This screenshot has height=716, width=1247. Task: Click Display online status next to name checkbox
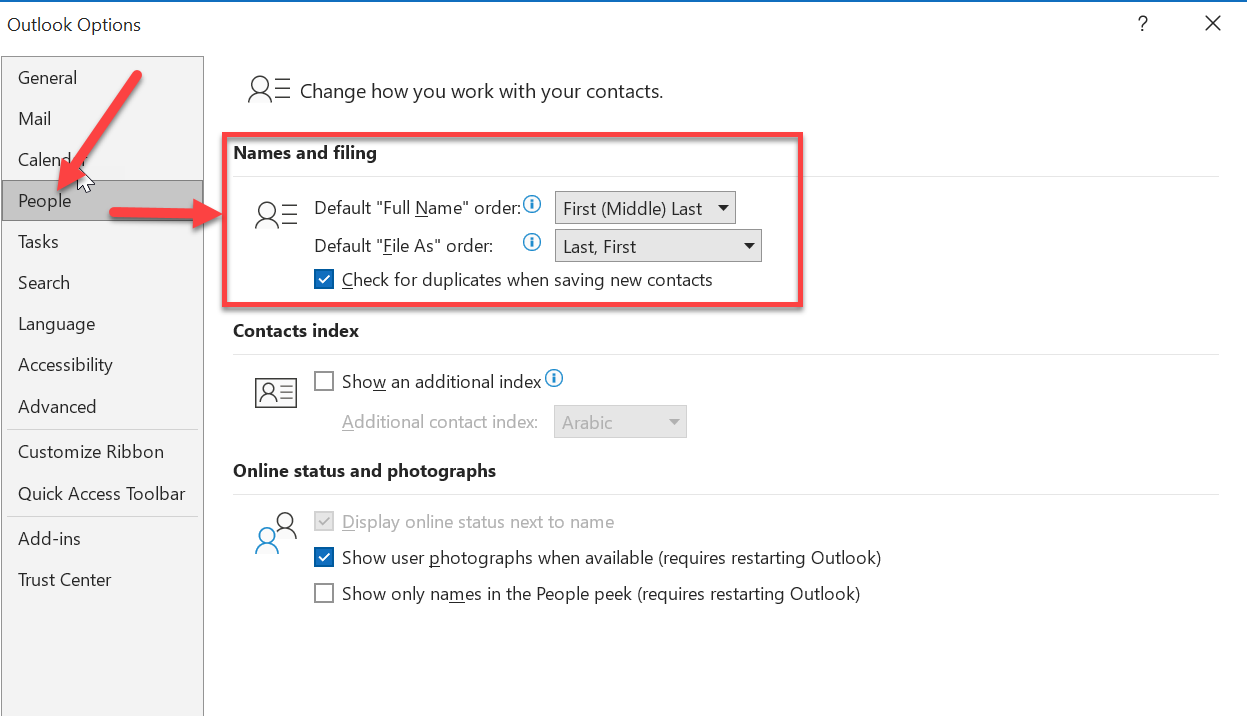click(324, 522)
